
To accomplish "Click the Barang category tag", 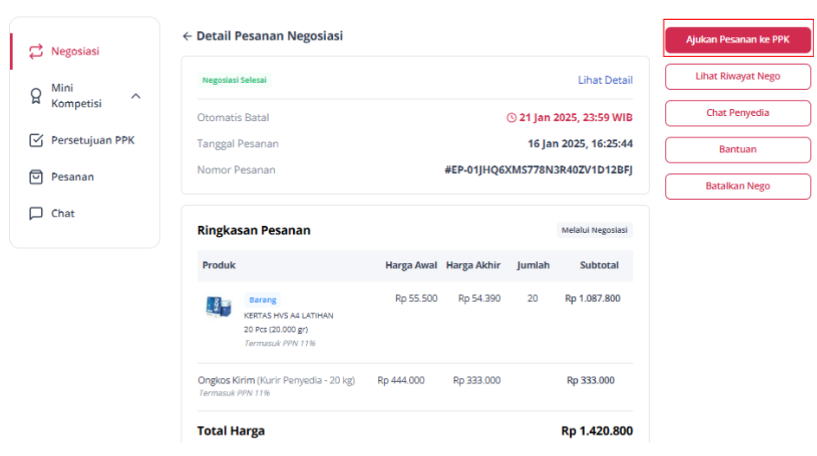I will (x=263, y=300).
